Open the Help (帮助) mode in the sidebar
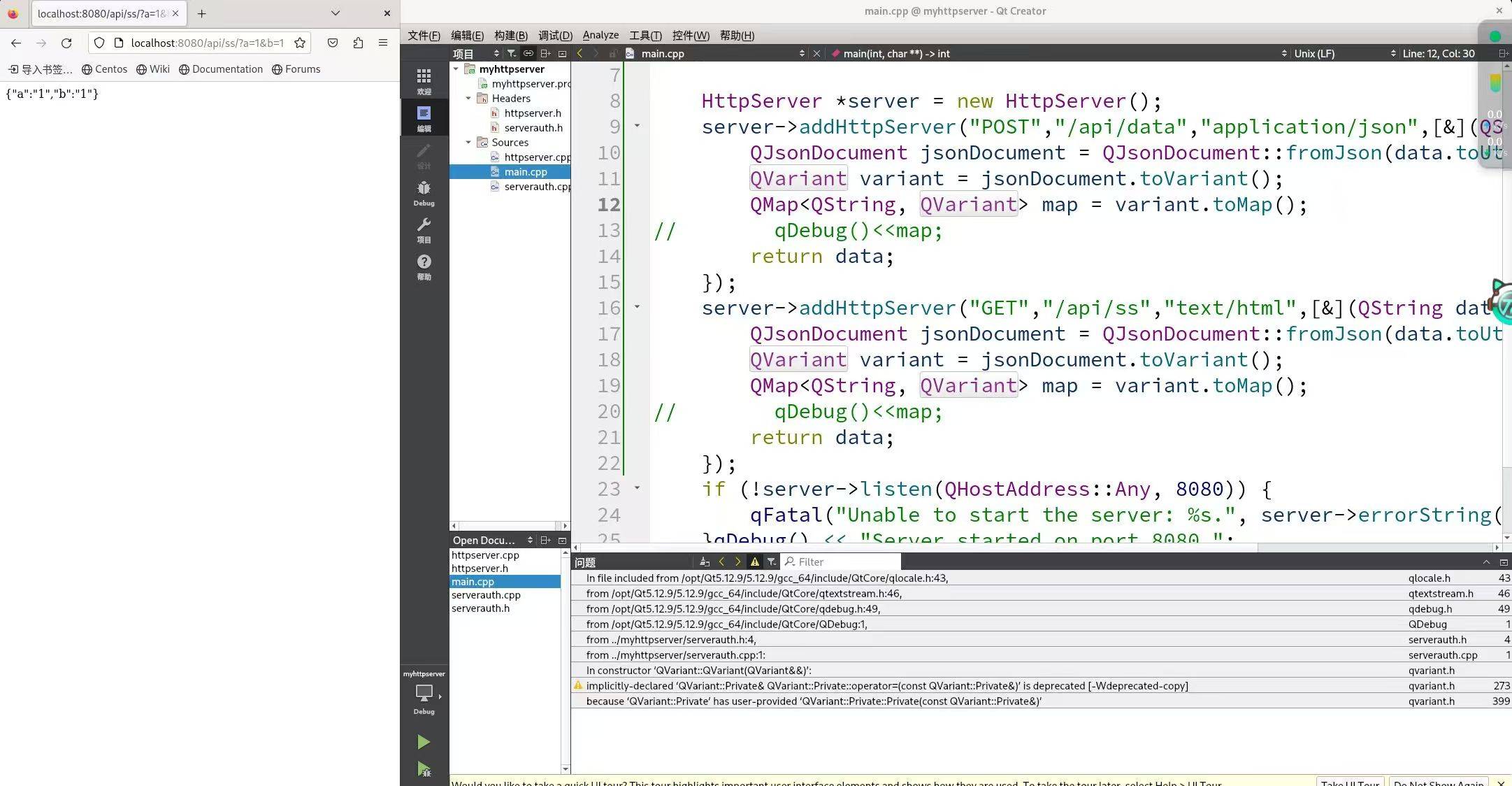The height and width of the screenshot is (786, 1512). [424, 266]
